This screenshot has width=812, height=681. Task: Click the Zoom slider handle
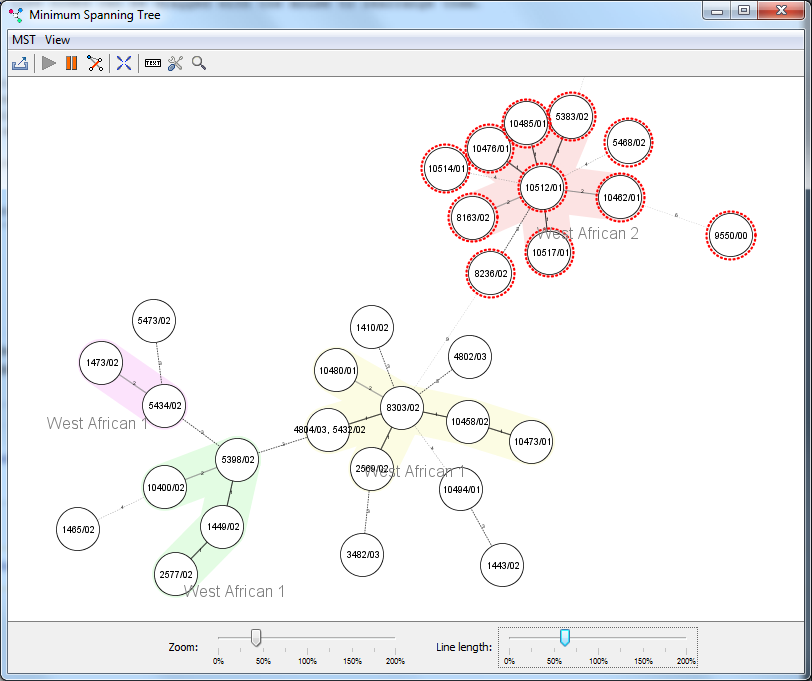[256, 637]
